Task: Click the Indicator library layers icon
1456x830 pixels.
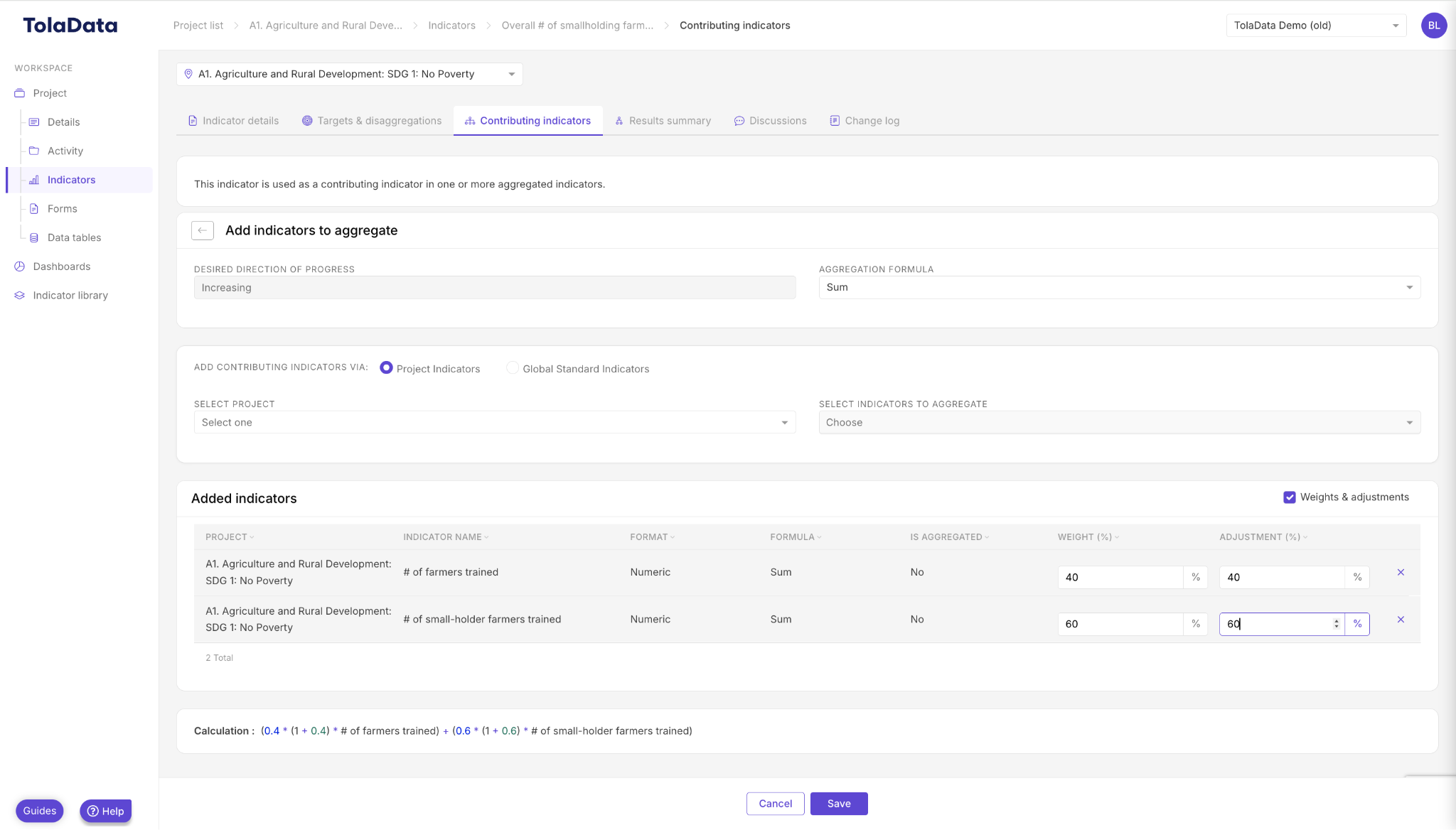Action: (x=20, y=296)
